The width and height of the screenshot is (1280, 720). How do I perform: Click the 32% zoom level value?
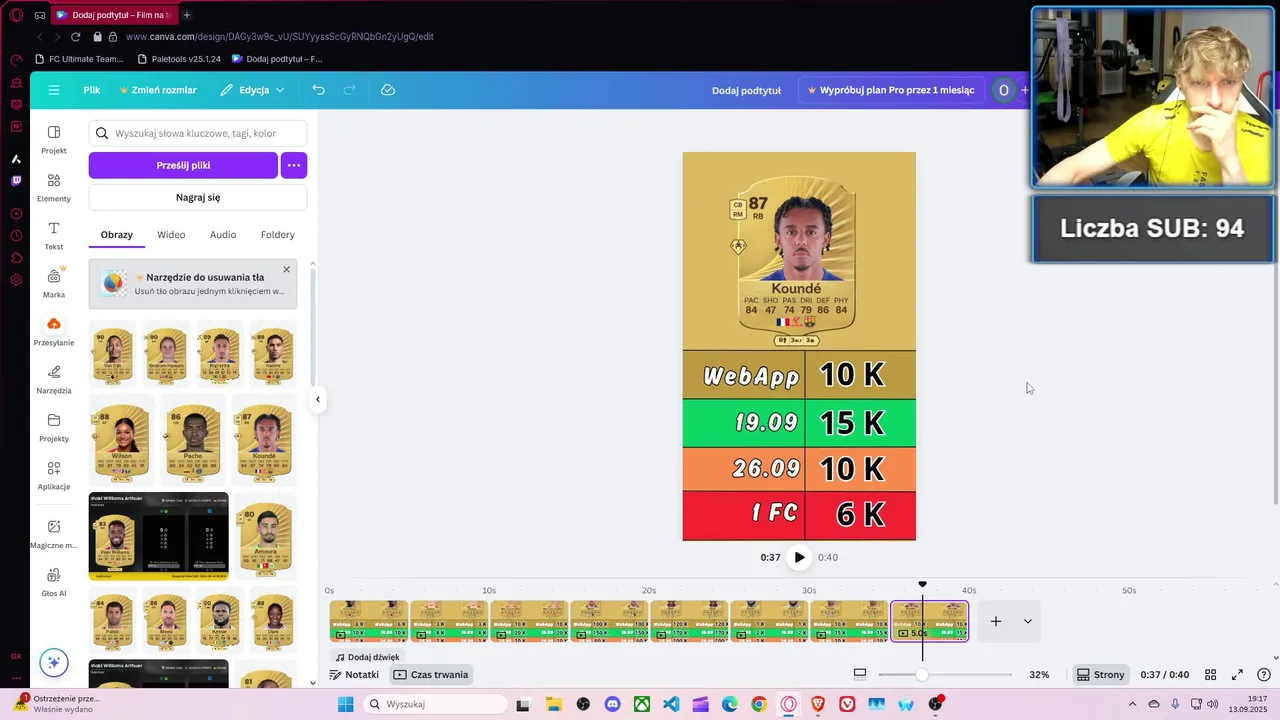pyautogui.click(x=1039, y=675)
